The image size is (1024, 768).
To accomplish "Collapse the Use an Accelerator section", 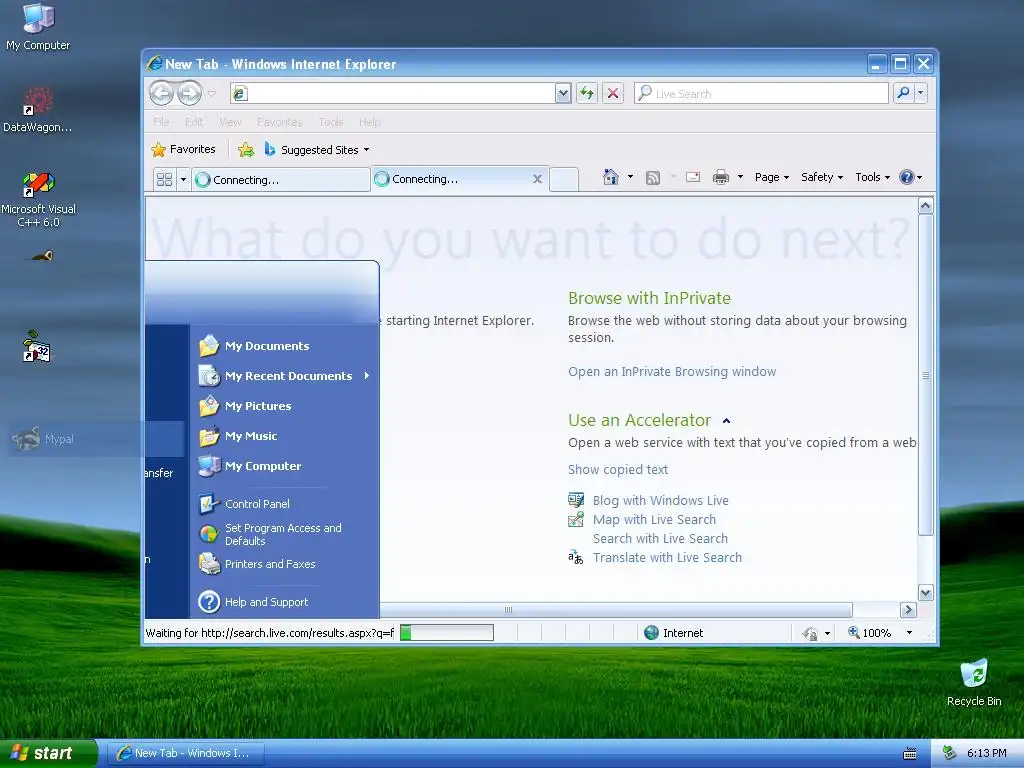I will pos(726,421).
